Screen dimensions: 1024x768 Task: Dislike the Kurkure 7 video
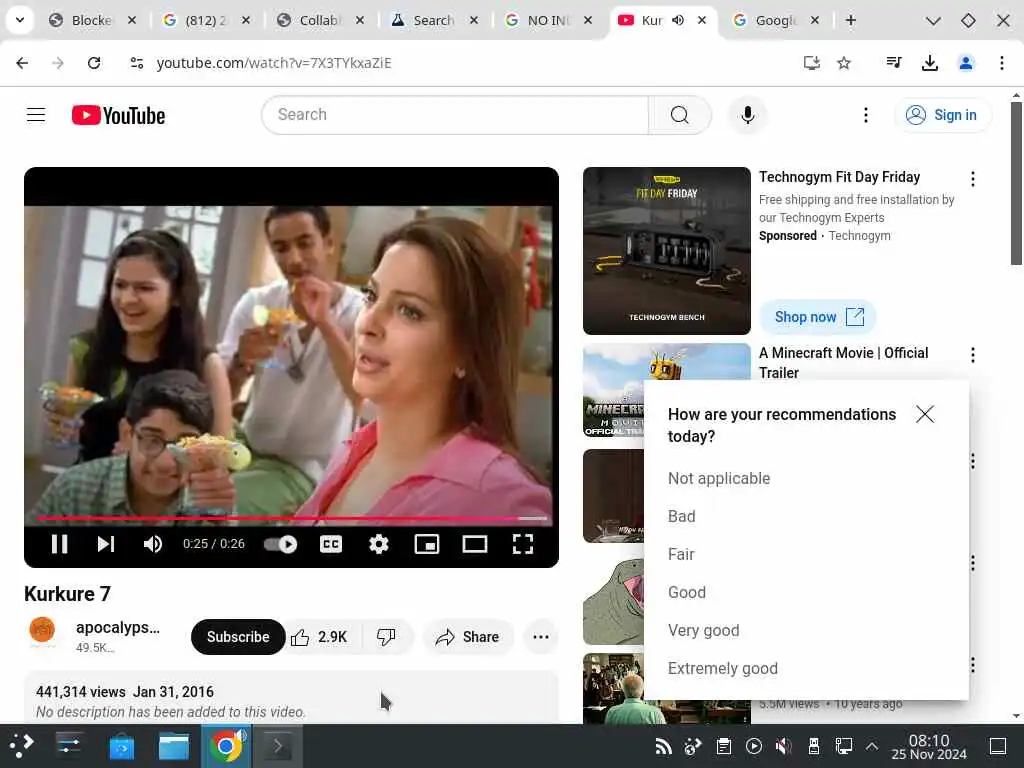(387, 637)
